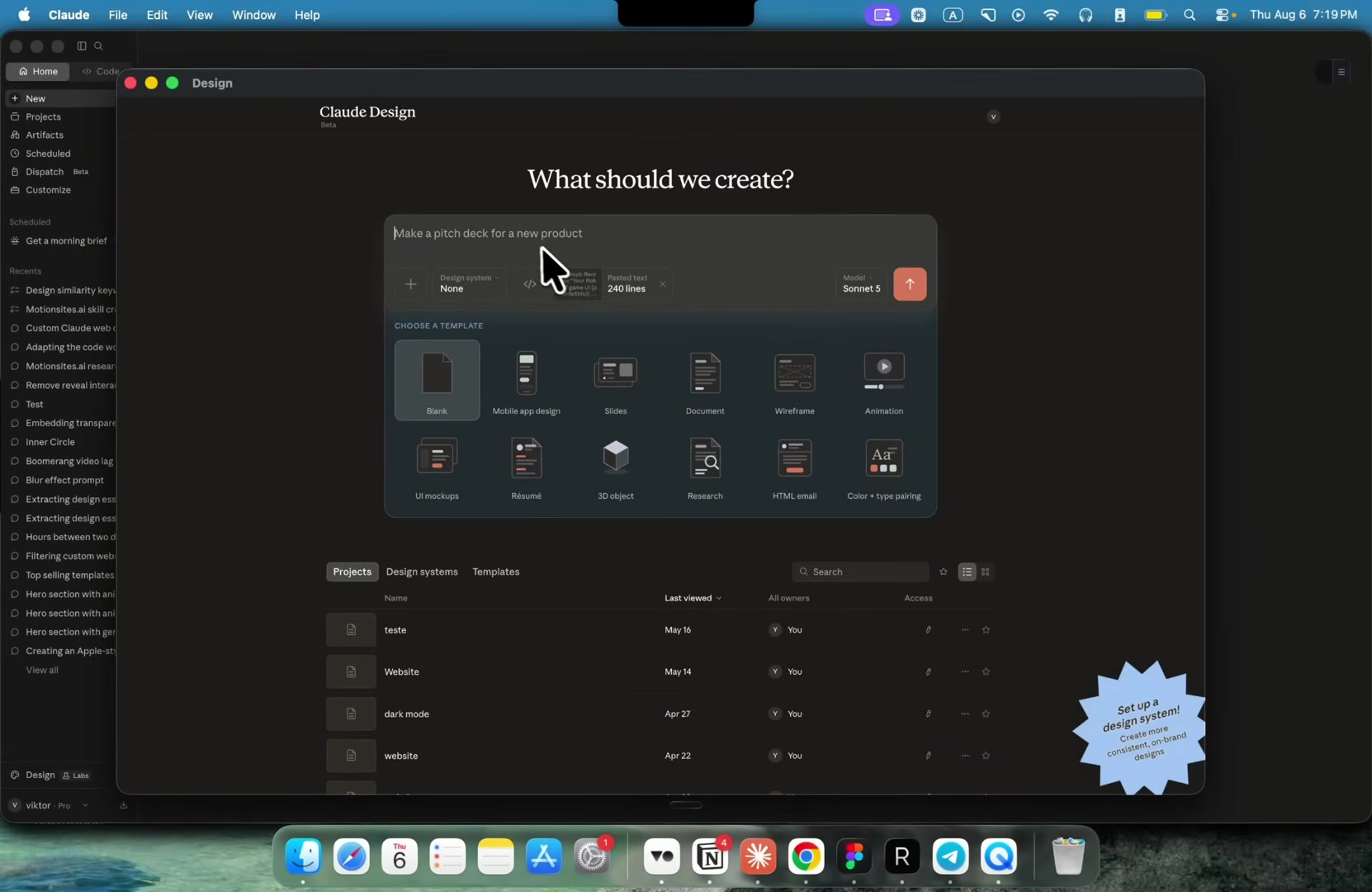Filter projects by starred
This screenshot has height=892, width=1372.
point(944,572)
